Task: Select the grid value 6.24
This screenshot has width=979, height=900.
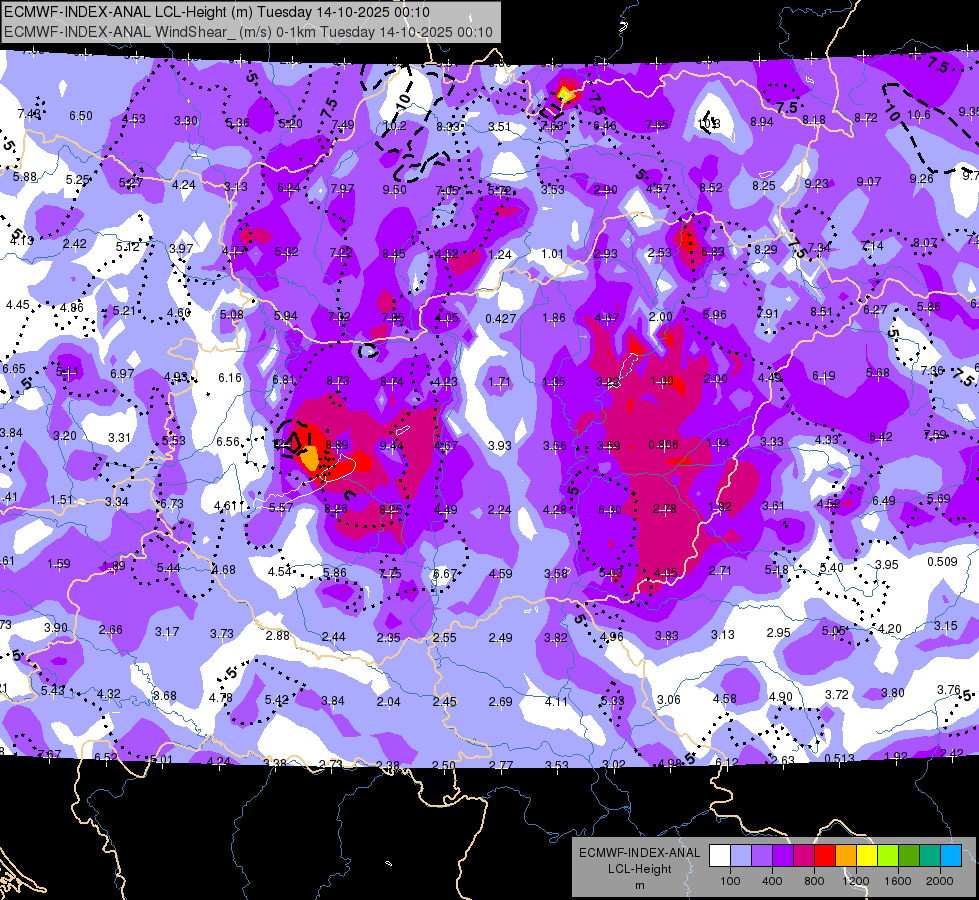Action: pyautogui.click(x=289, y=187)
